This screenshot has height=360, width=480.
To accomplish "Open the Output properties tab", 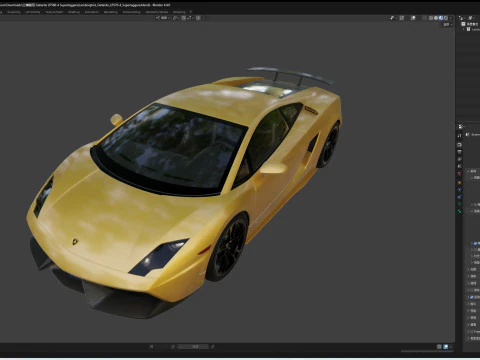I will coord(459,152).
